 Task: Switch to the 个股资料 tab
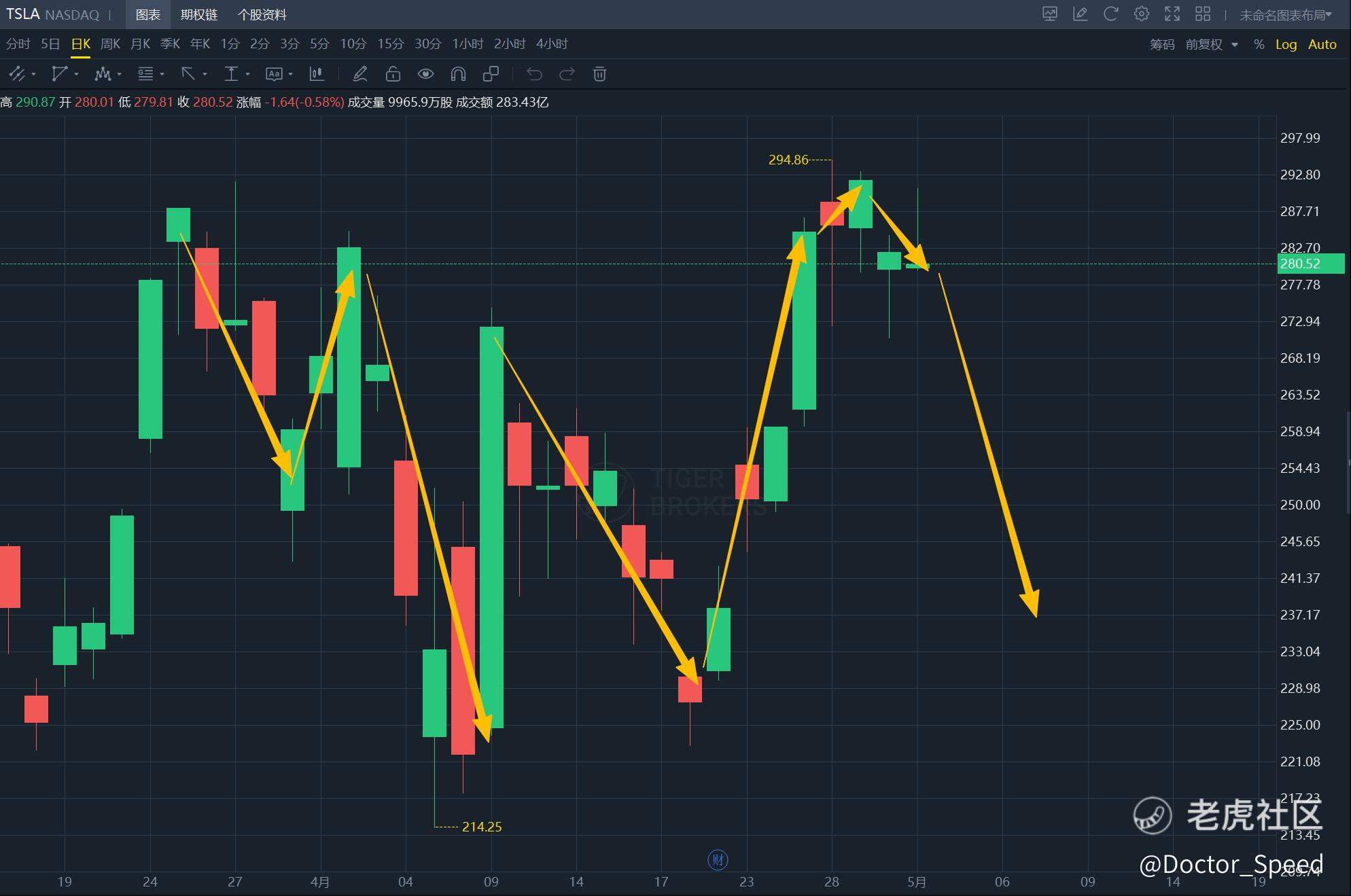pyautogui.click(x=262, y=14)
